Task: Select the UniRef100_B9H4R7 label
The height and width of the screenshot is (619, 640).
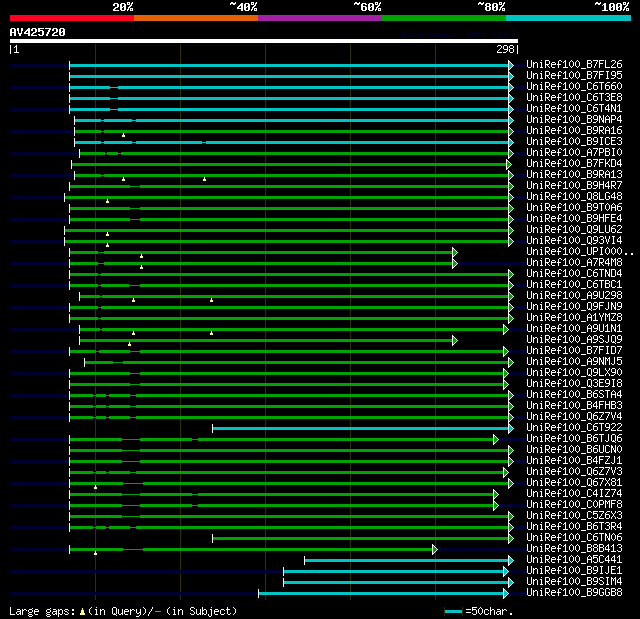Action: click(574, 186)
